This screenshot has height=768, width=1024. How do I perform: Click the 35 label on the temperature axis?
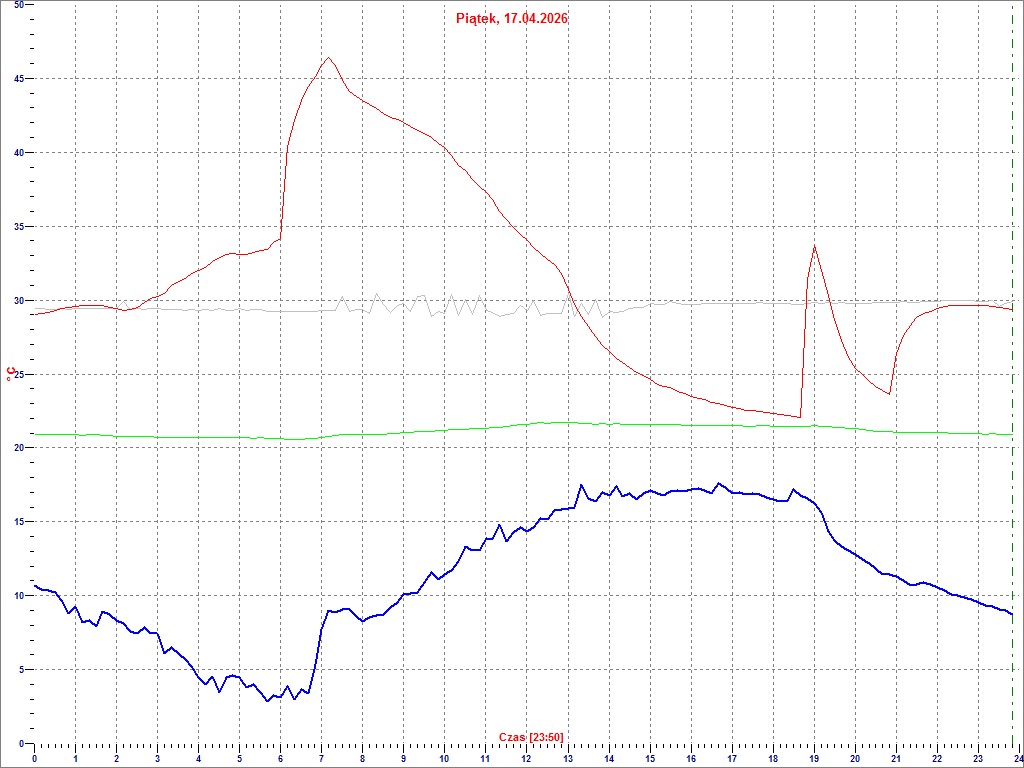click(20, 227)
